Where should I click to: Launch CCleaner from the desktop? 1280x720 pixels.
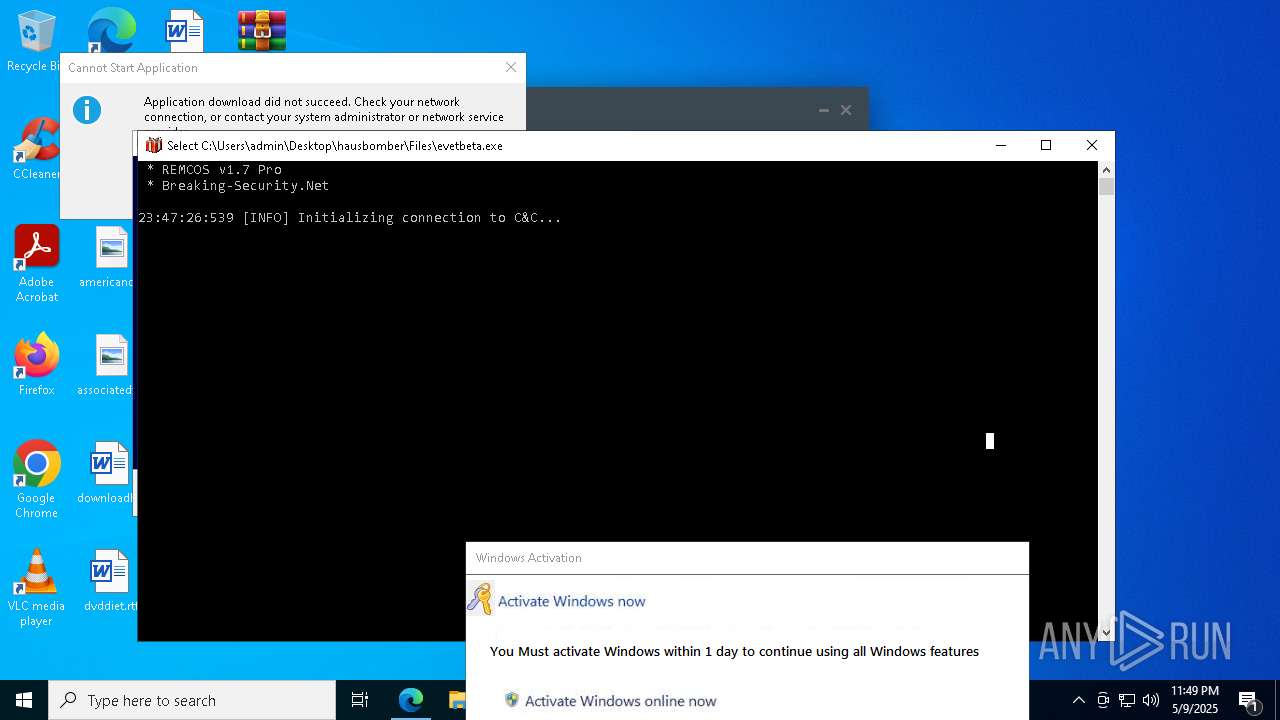click(x=36, y=149)
